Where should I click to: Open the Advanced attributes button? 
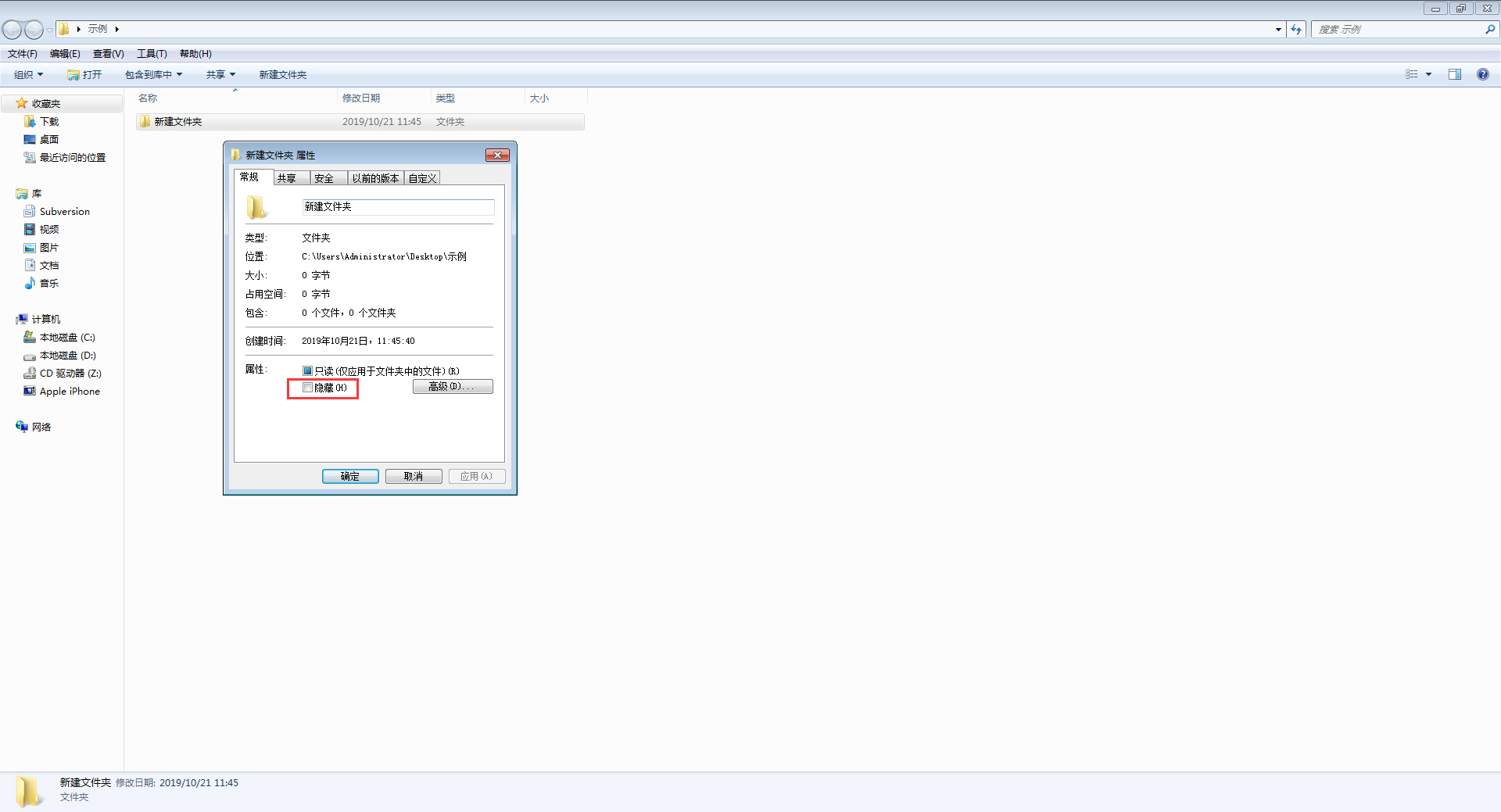pyautogui.click(x=453, y=387)
